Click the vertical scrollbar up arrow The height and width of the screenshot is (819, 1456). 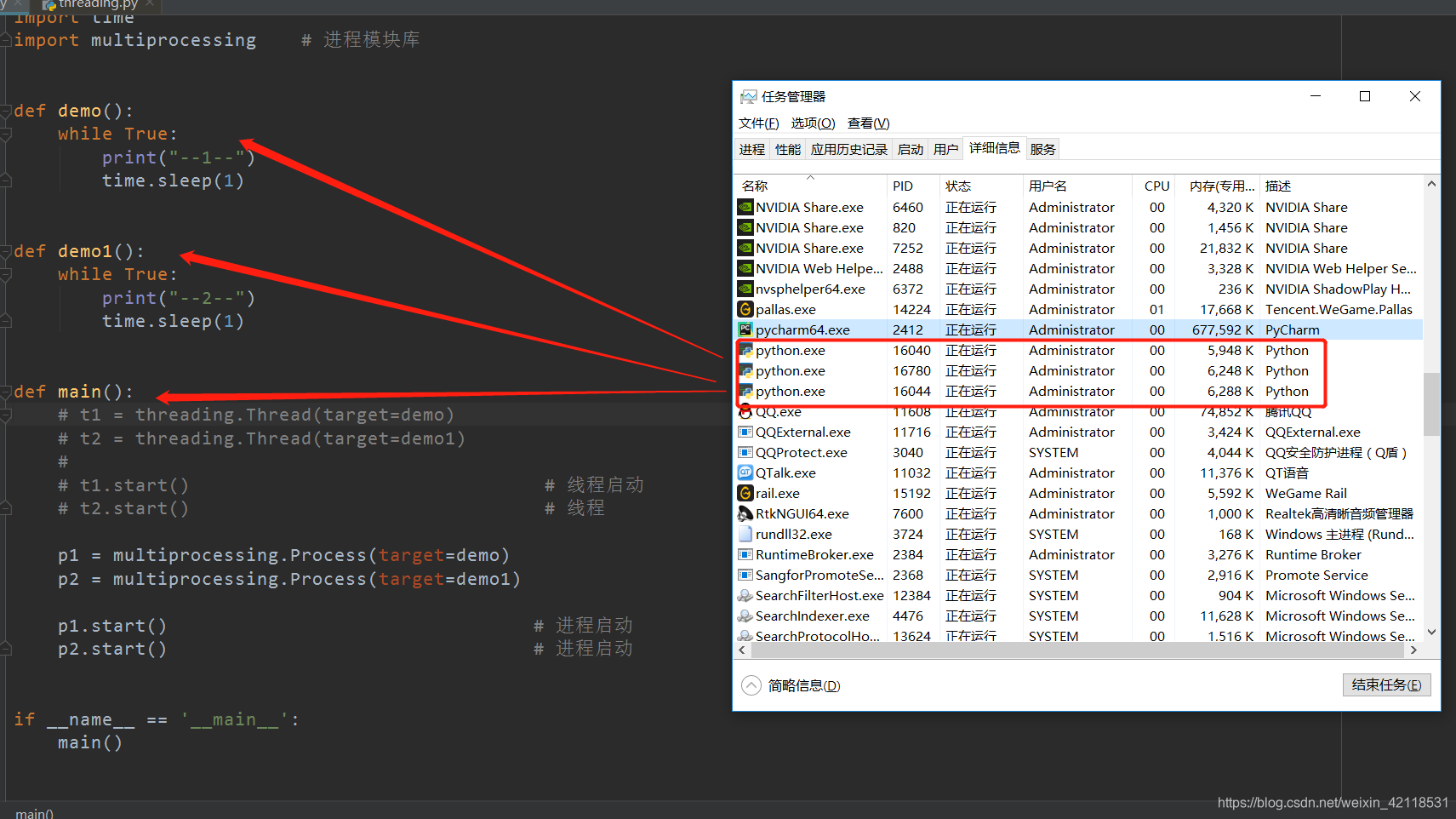click(1431, 184)
